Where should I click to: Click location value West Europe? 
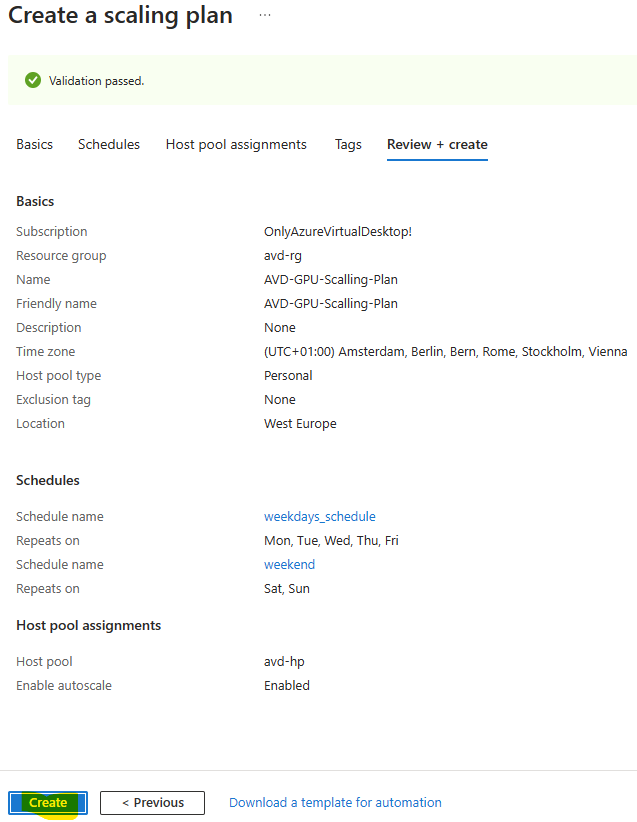tap(300, 424)
